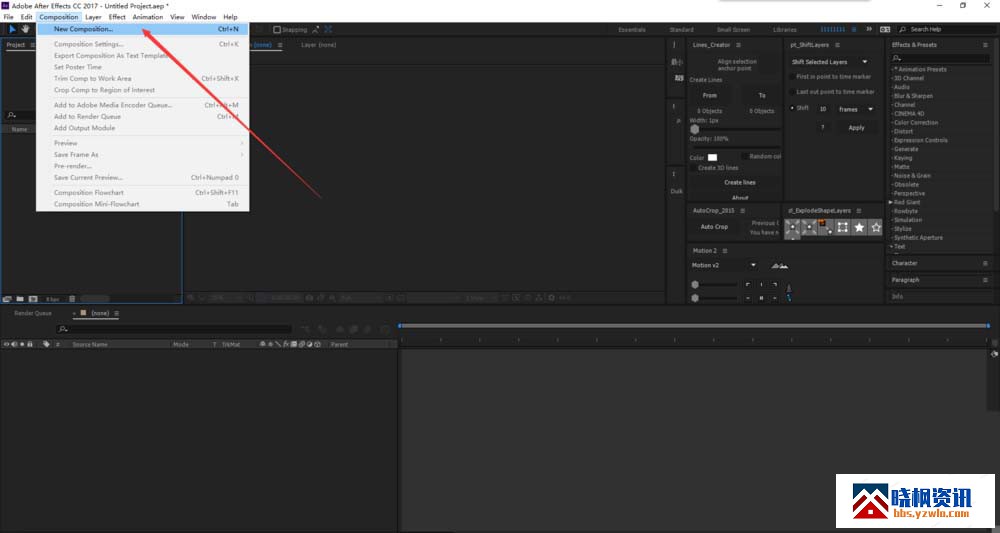
Task: Choose New Composition... from the menu
Action: pos(142,29)
